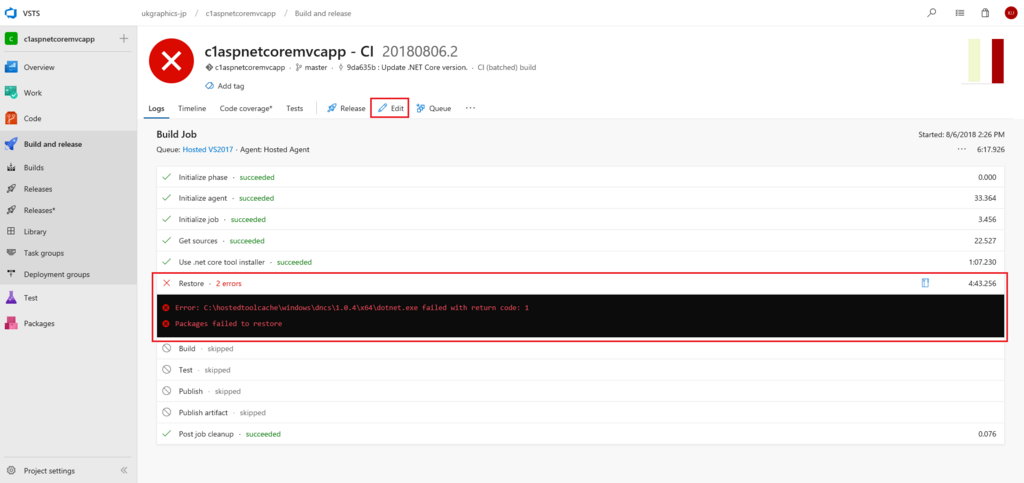Screen dimensions: 1024x483
Task: Open the skipped Publish step row
Action: click(580, 392)
